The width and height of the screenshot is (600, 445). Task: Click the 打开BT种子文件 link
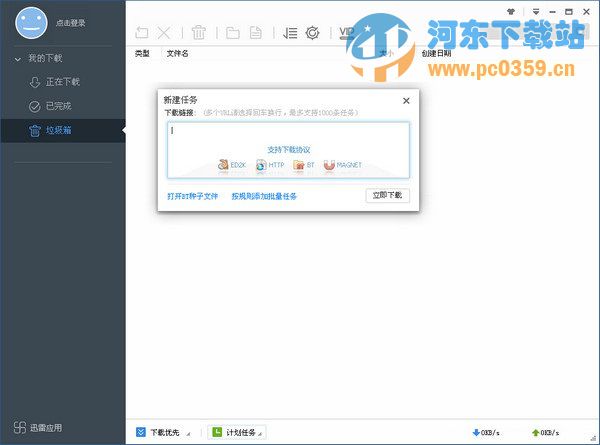coord(192,196)
